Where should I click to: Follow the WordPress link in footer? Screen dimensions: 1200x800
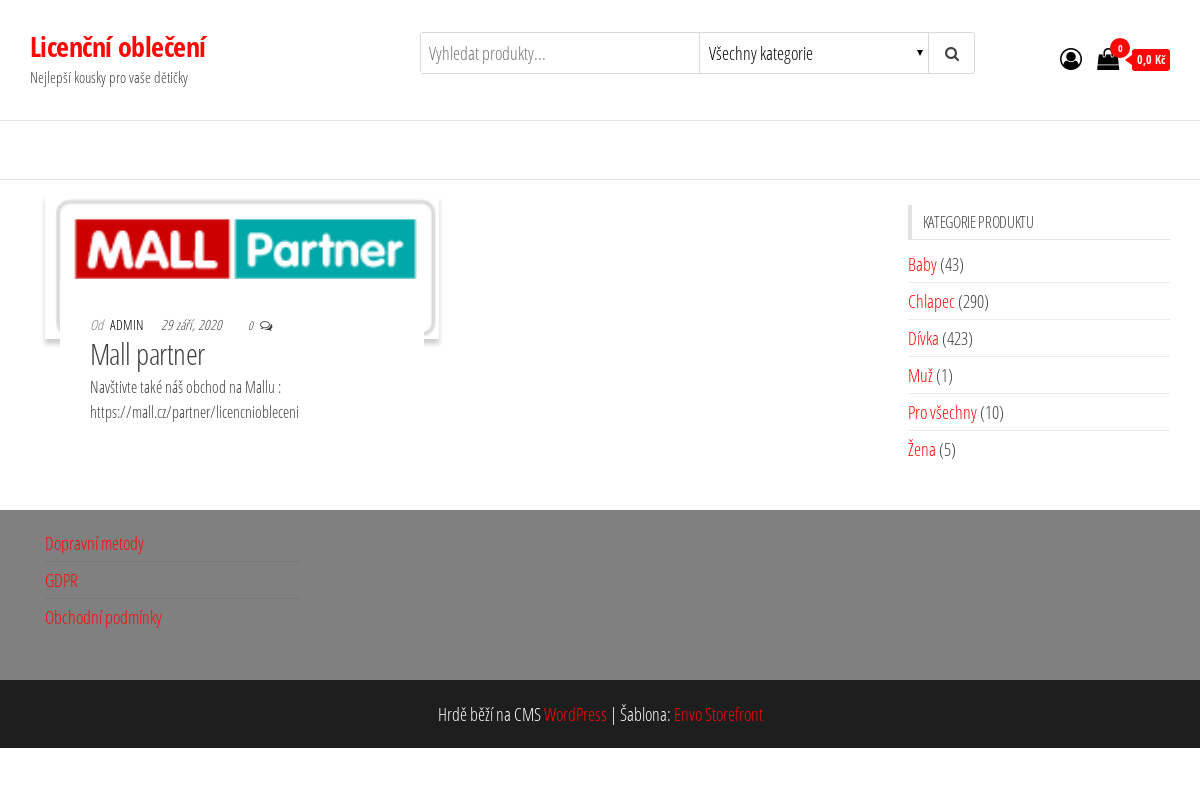575,714
